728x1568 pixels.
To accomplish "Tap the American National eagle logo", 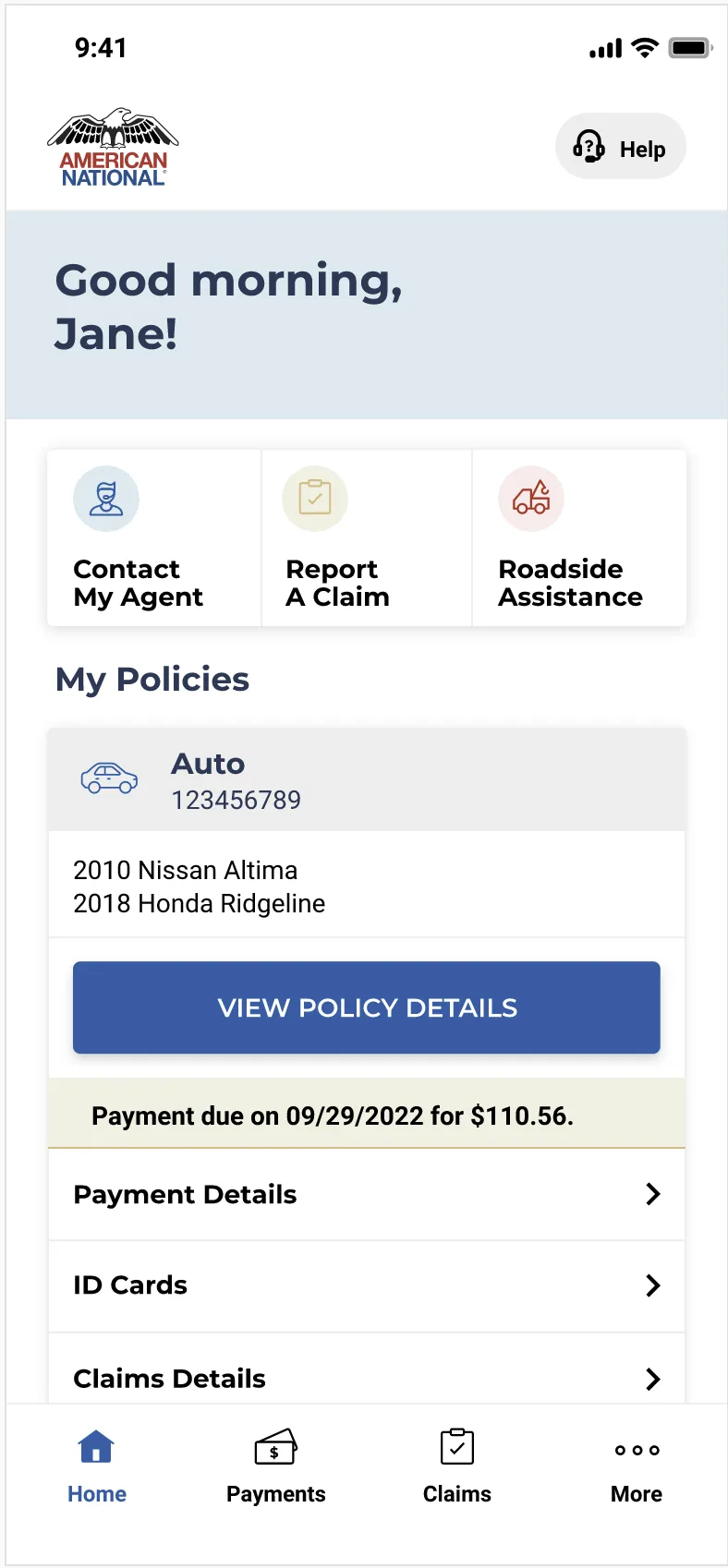I will 113,148.
